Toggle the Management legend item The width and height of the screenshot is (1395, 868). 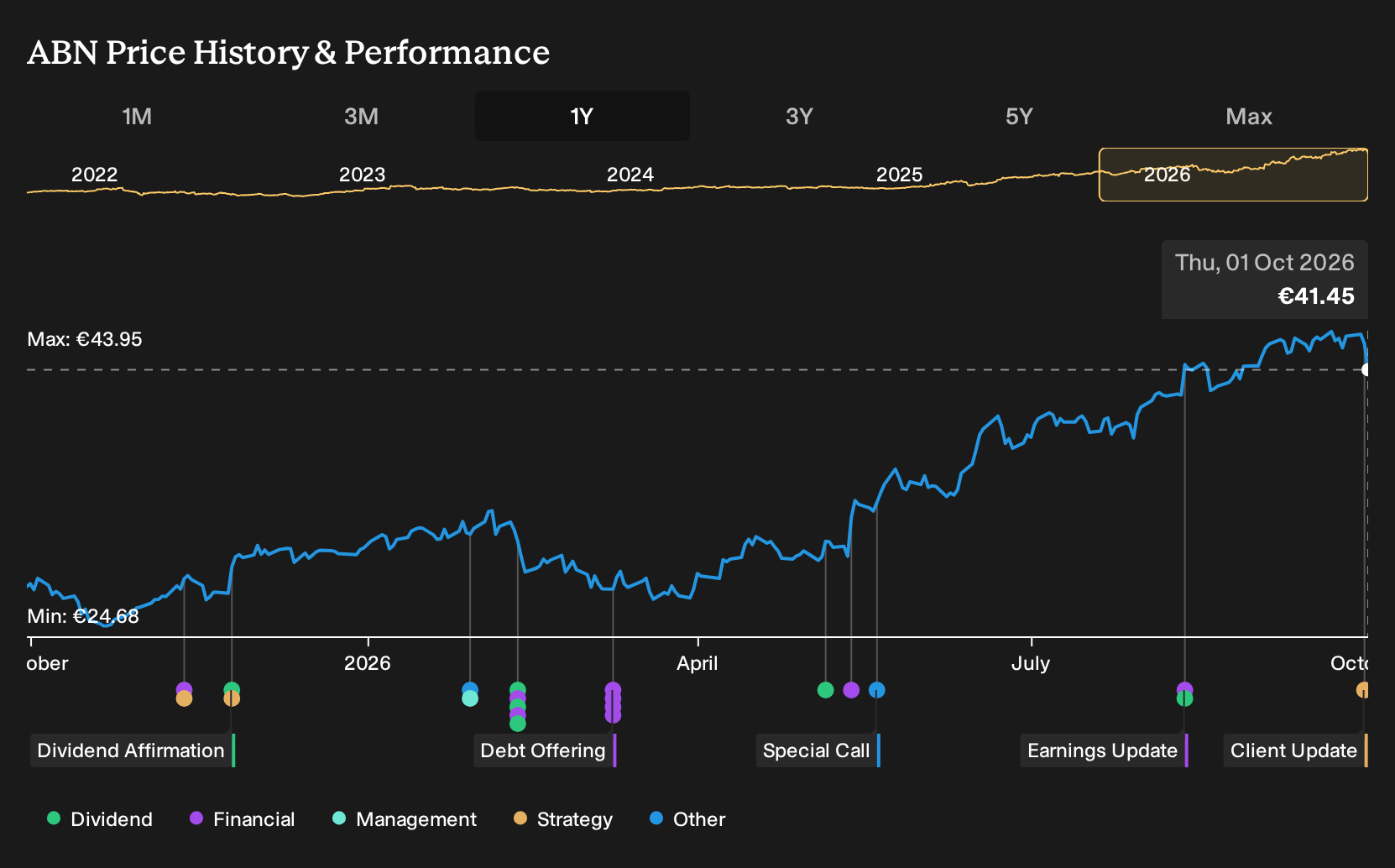coord(405,819)
